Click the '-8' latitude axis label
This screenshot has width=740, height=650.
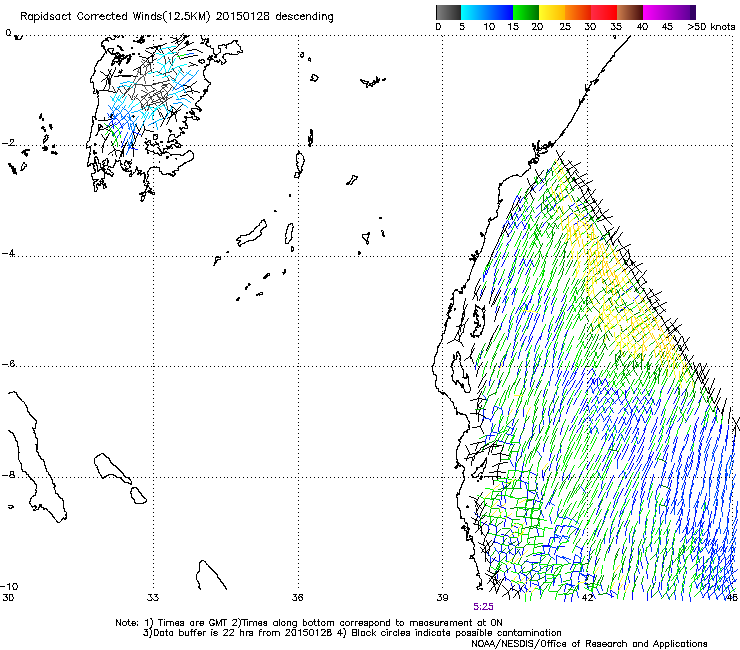point(8,475)
